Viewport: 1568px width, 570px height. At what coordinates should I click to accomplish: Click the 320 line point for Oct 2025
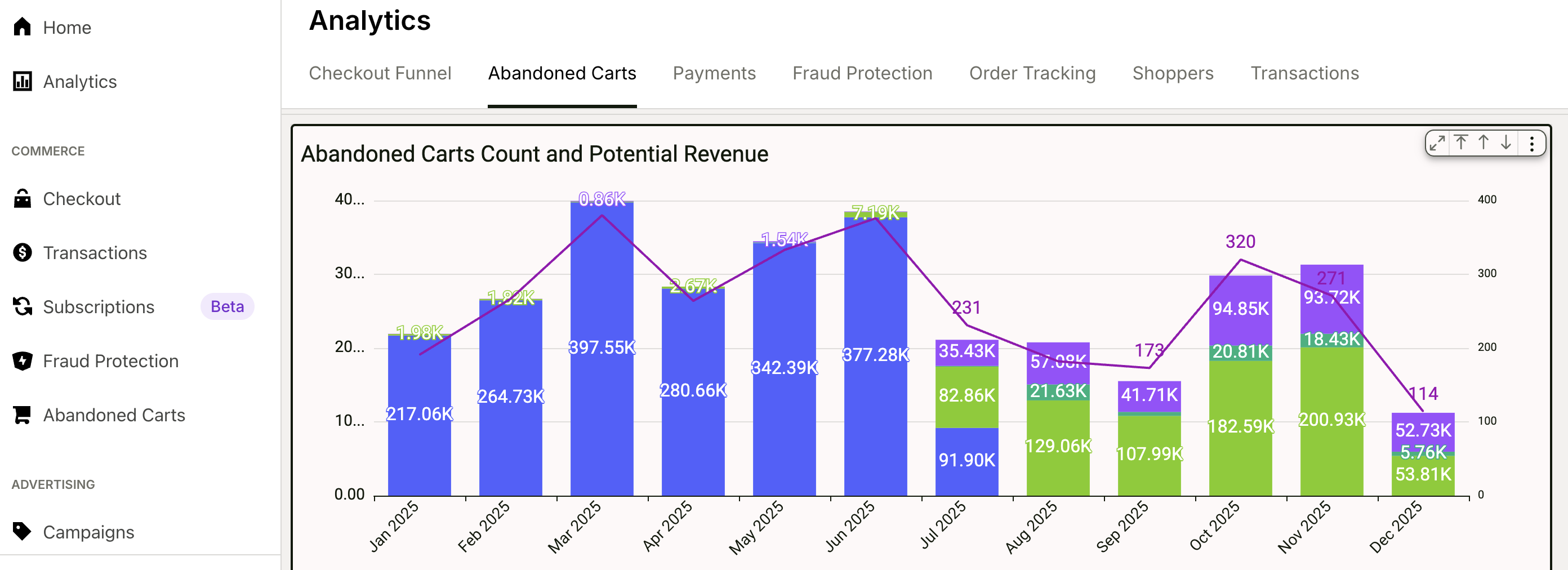click(1241, 260)
